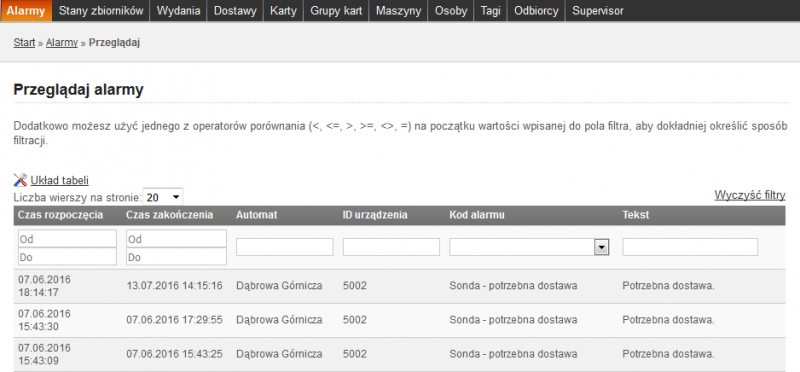Focus Czas rozpoczęcia 'Do' filter field
The height and width of the screenshot is (372, 800).
(67, 257)
